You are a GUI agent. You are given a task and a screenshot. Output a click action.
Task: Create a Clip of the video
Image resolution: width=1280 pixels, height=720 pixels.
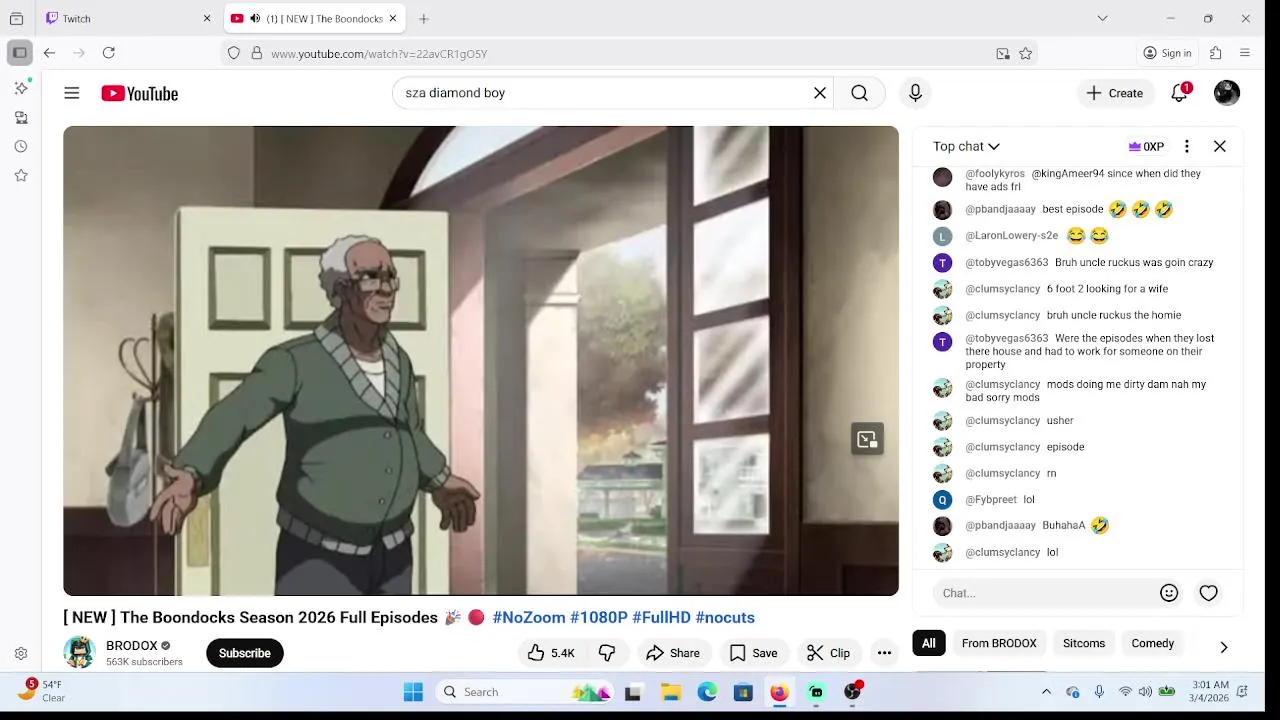(829, 653)
